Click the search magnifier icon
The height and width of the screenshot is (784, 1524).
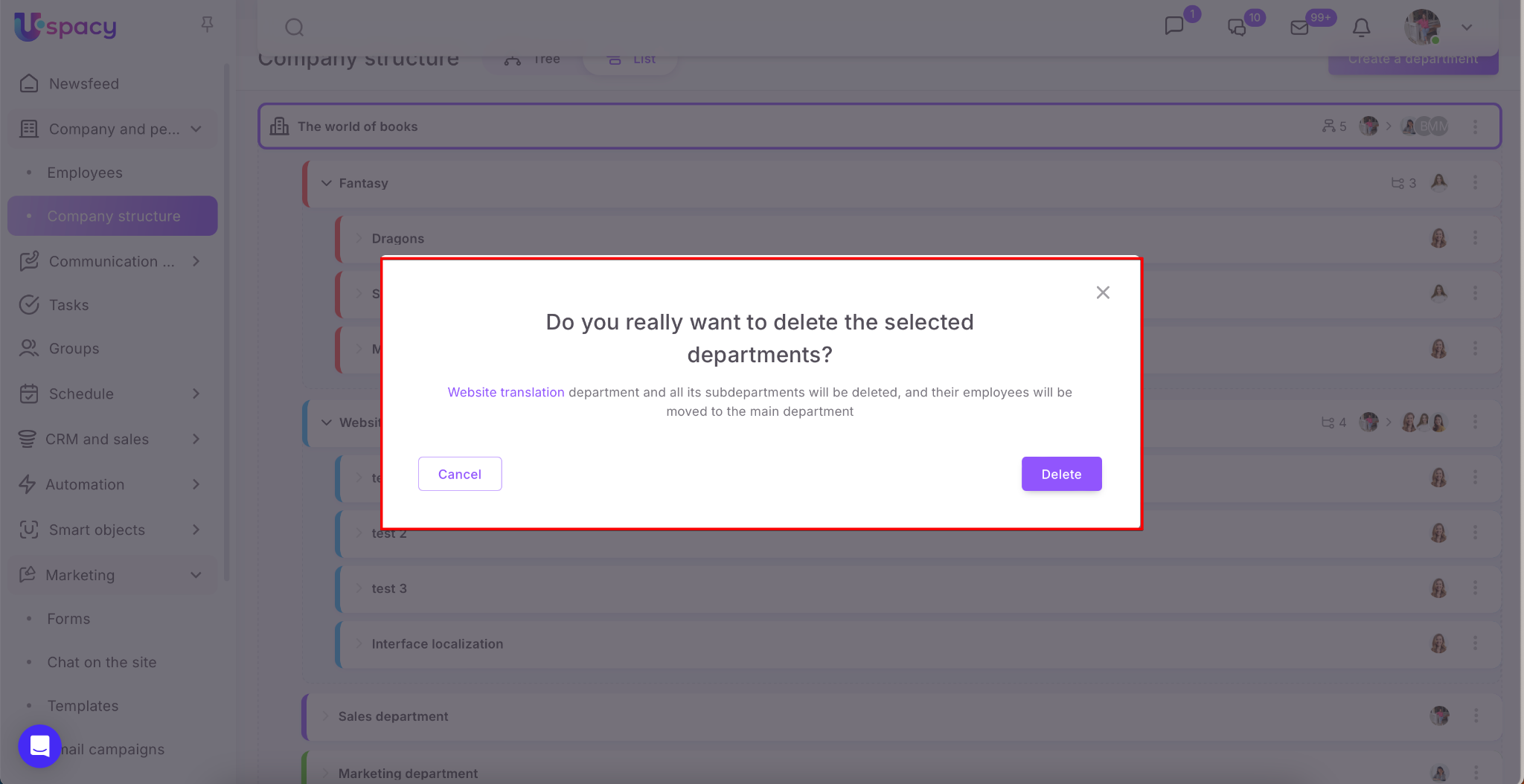click(295, 28)
